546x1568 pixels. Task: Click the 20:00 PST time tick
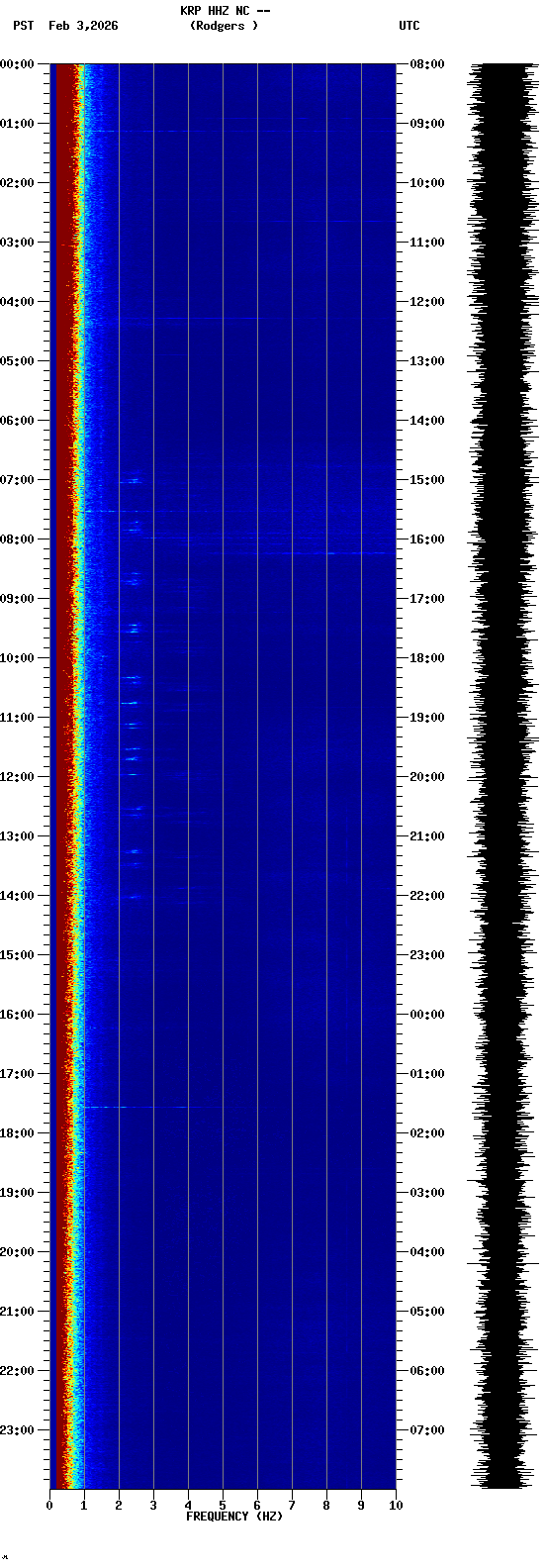(18, 1252)
